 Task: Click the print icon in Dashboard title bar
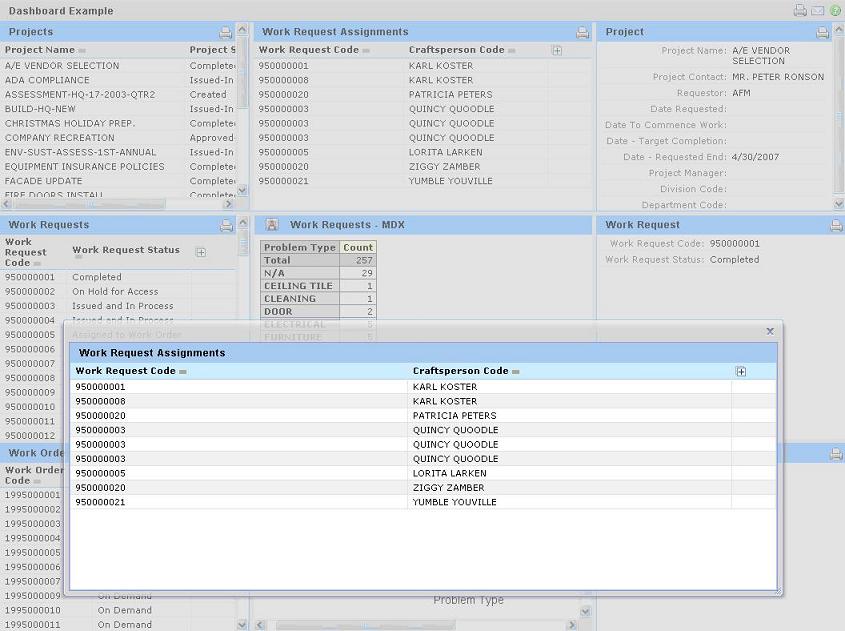[x=800, y=11]
